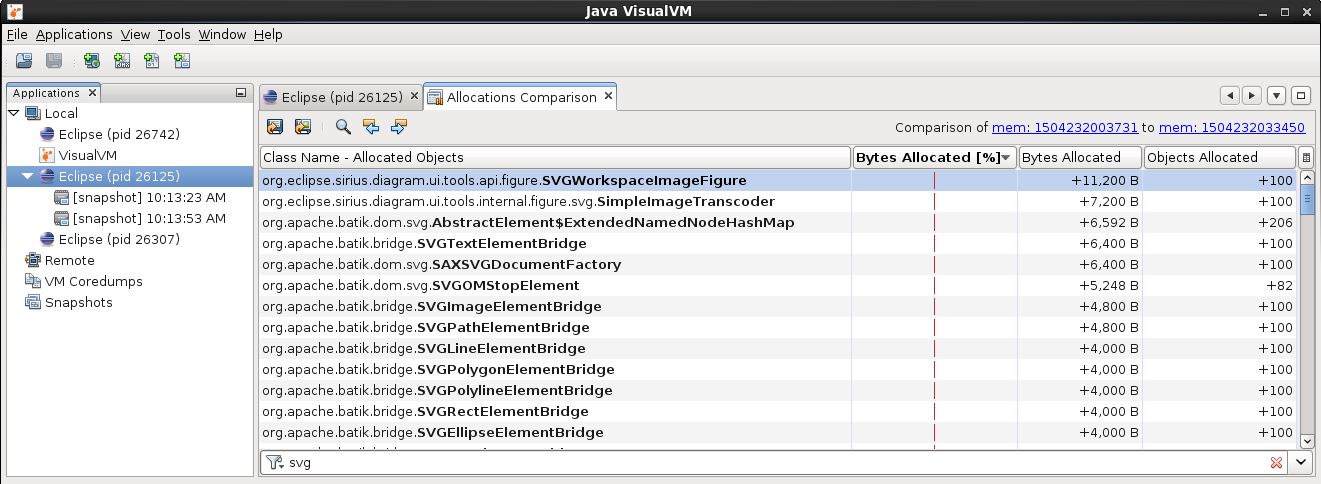Screen dimensions: 1321x484
Task: Click VisualVM application icon in tree
Action: pyautogui.click(x=47, y=155)
